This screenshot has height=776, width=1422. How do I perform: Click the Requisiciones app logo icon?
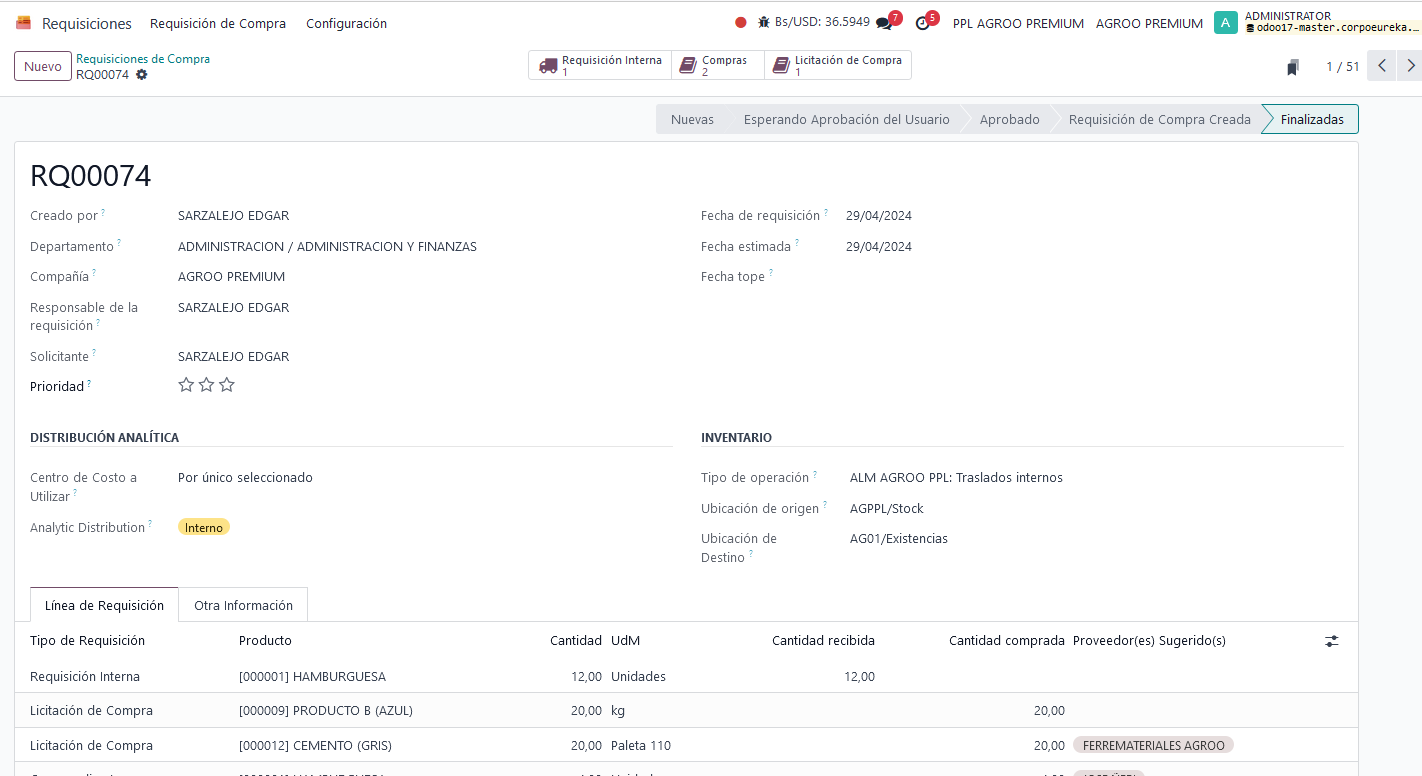point(23,23)
